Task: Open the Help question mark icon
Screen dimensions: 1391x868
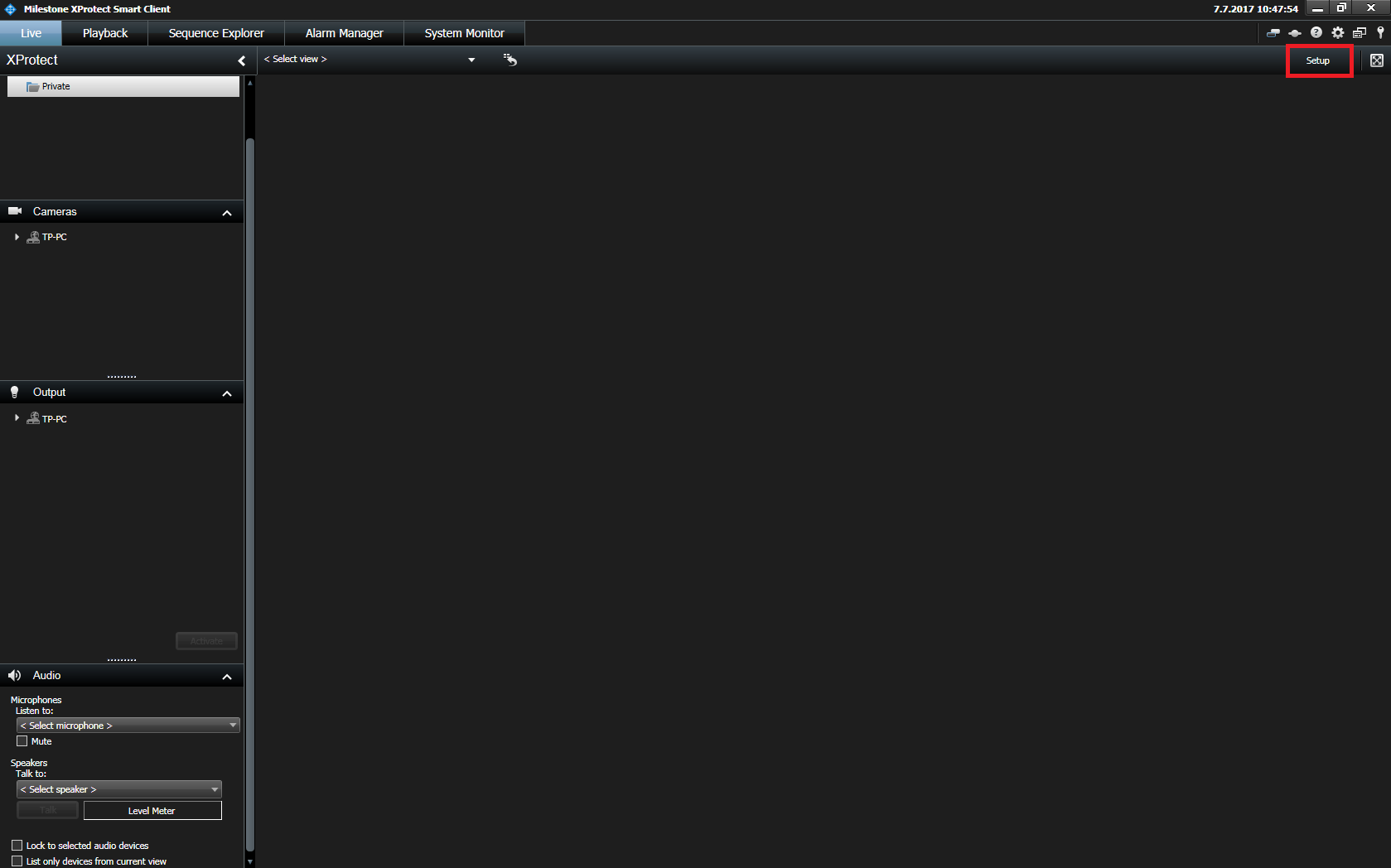Action: [1316, 33]
